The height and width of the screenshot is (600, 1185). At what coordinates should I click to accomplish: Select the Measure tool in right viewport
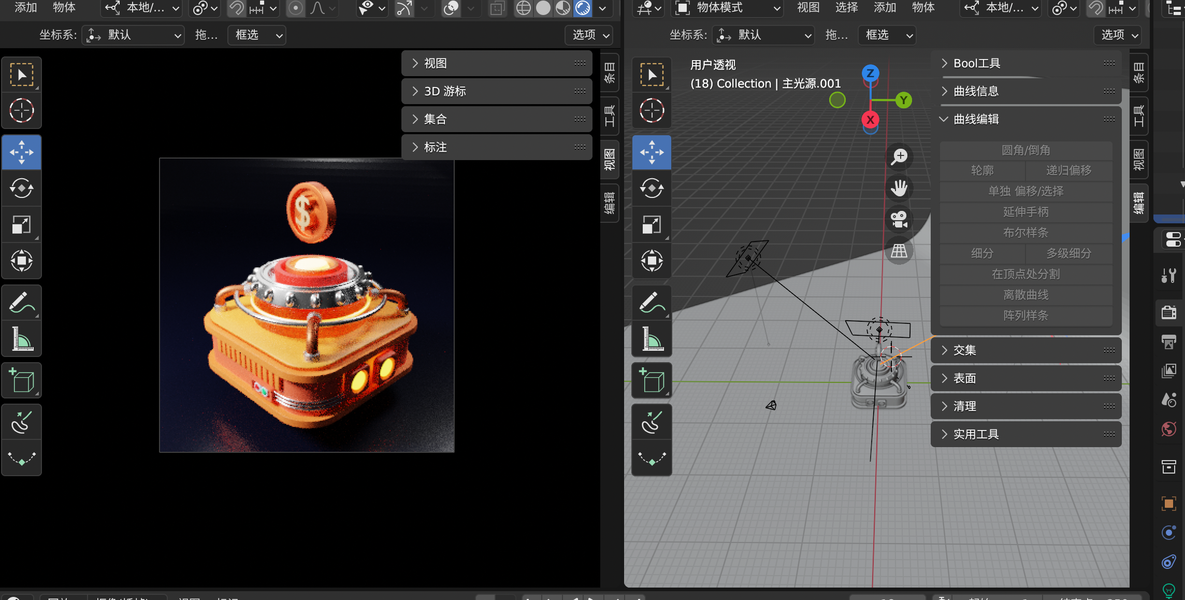(651, 339)
